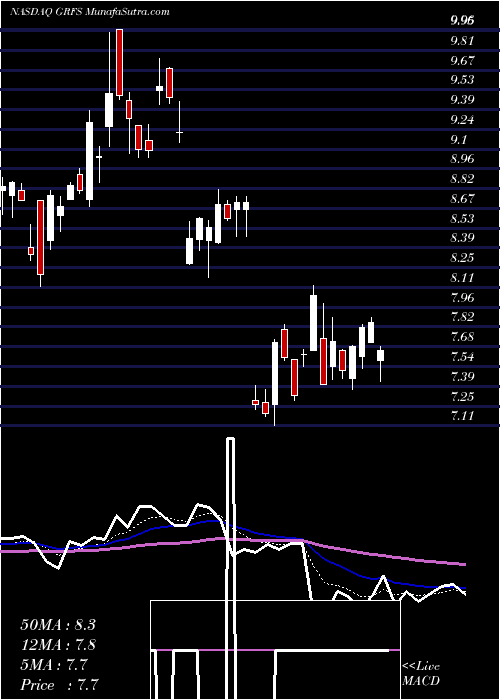Select the 8.67 price label
The height and width of the screenshot is (700, 500).
[462, 199]
